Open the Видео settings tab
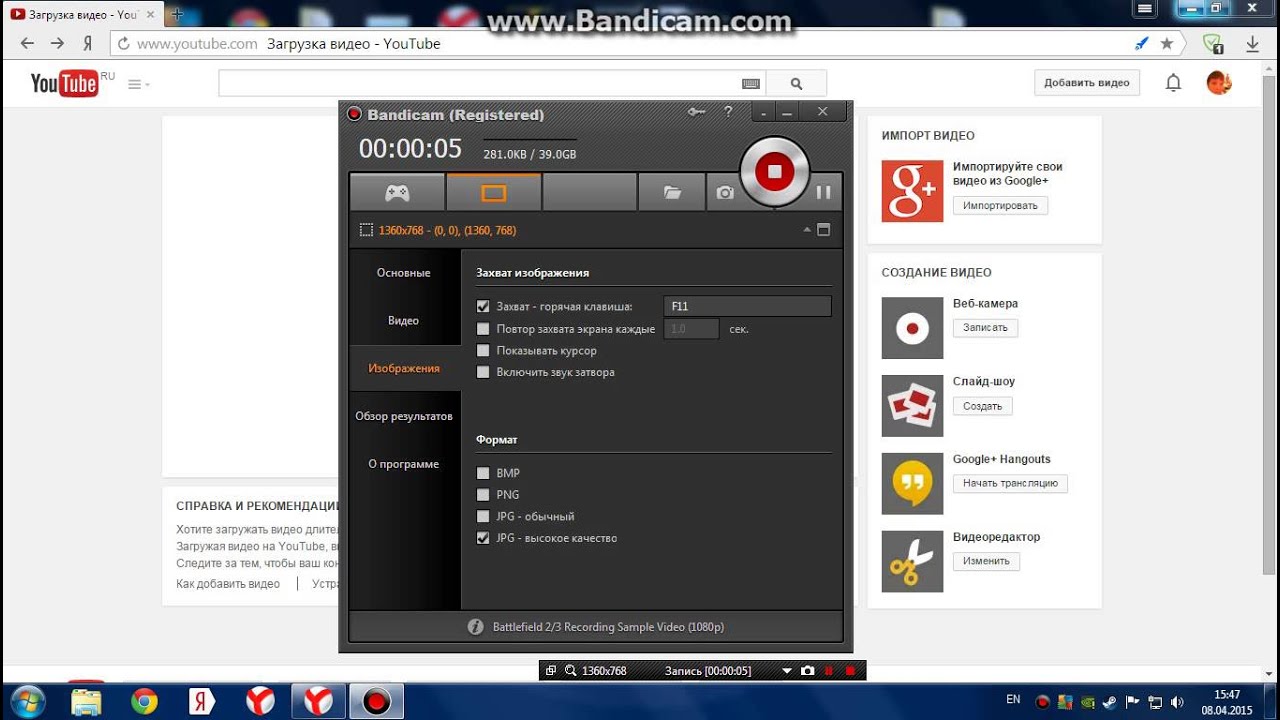 pos(403,321)
